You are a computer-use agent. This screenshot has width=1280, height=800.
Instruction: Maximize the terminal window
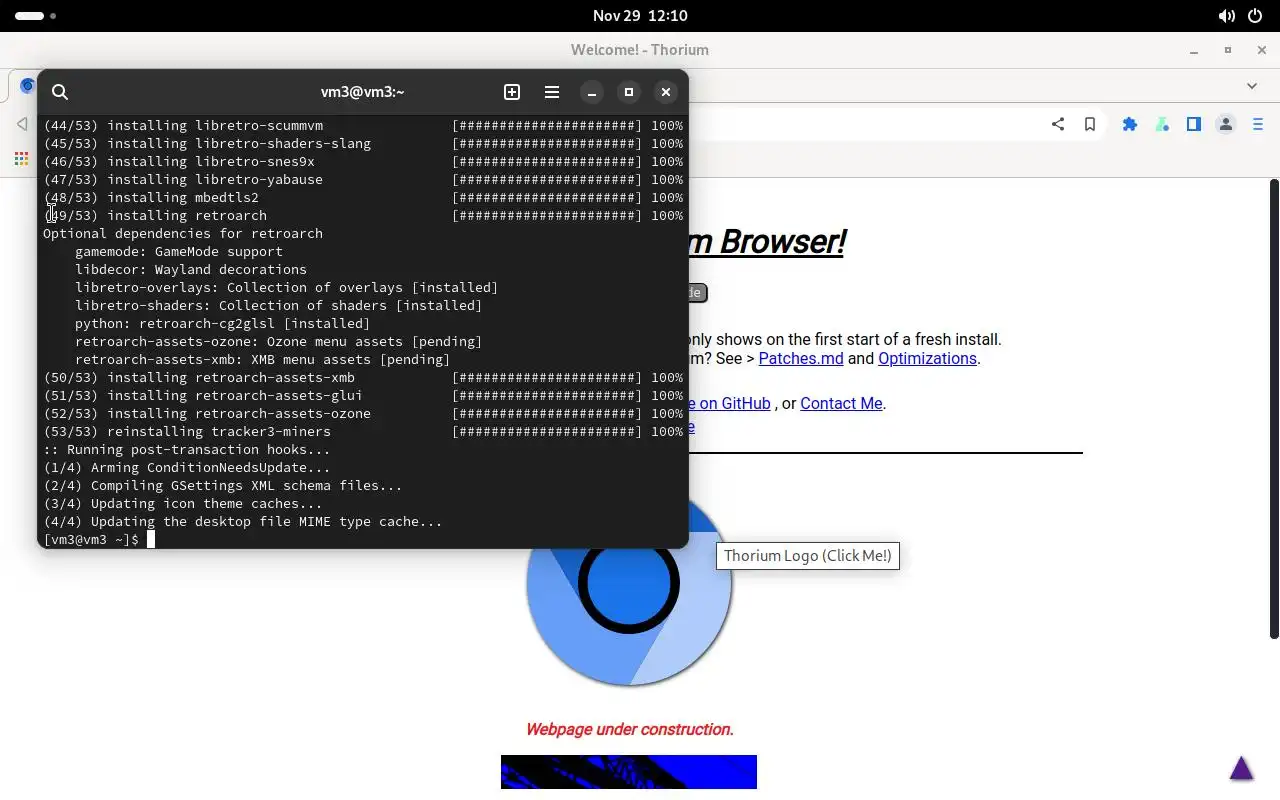[629, 92]
